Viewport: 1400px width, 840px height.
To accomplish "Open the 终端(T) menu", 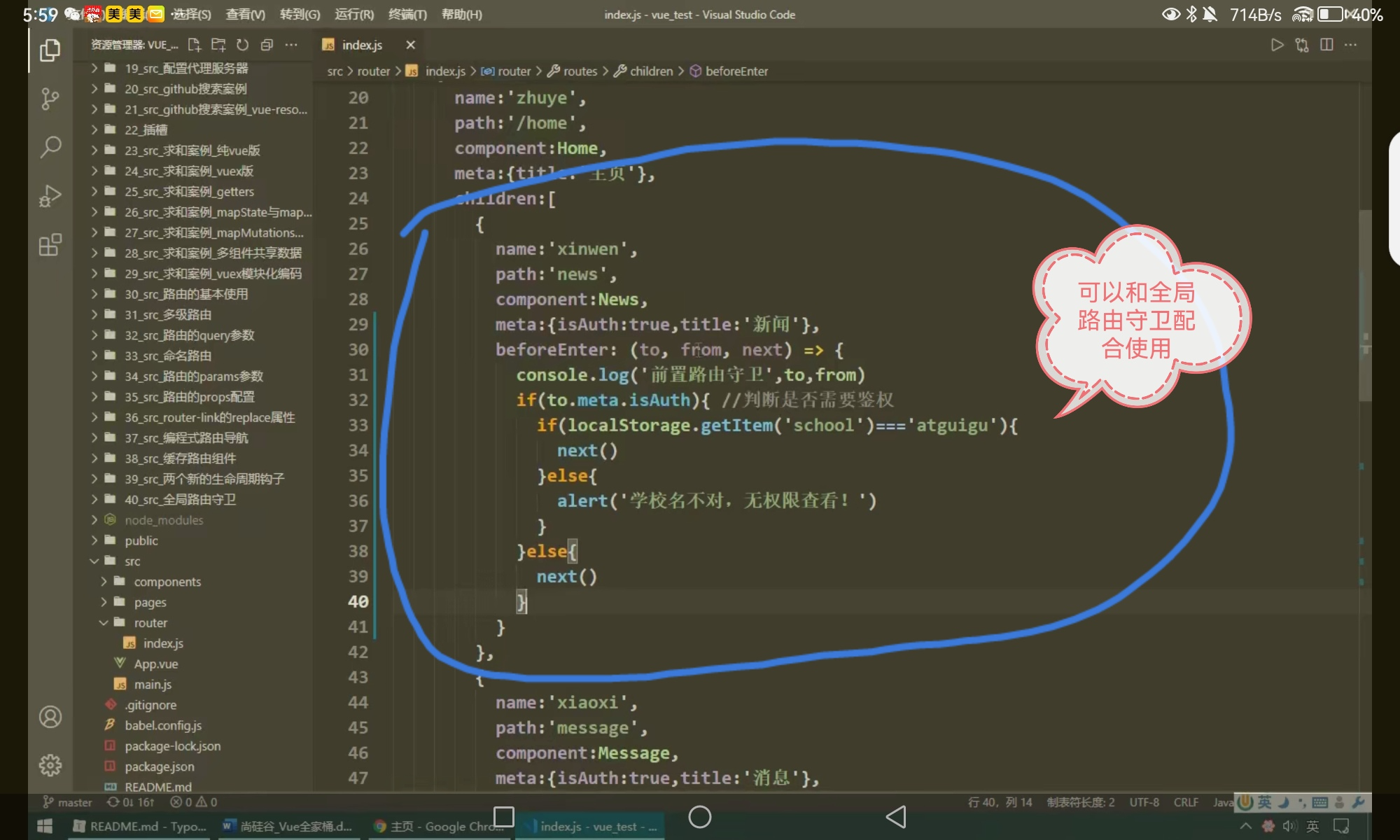I will pos(407,14).
